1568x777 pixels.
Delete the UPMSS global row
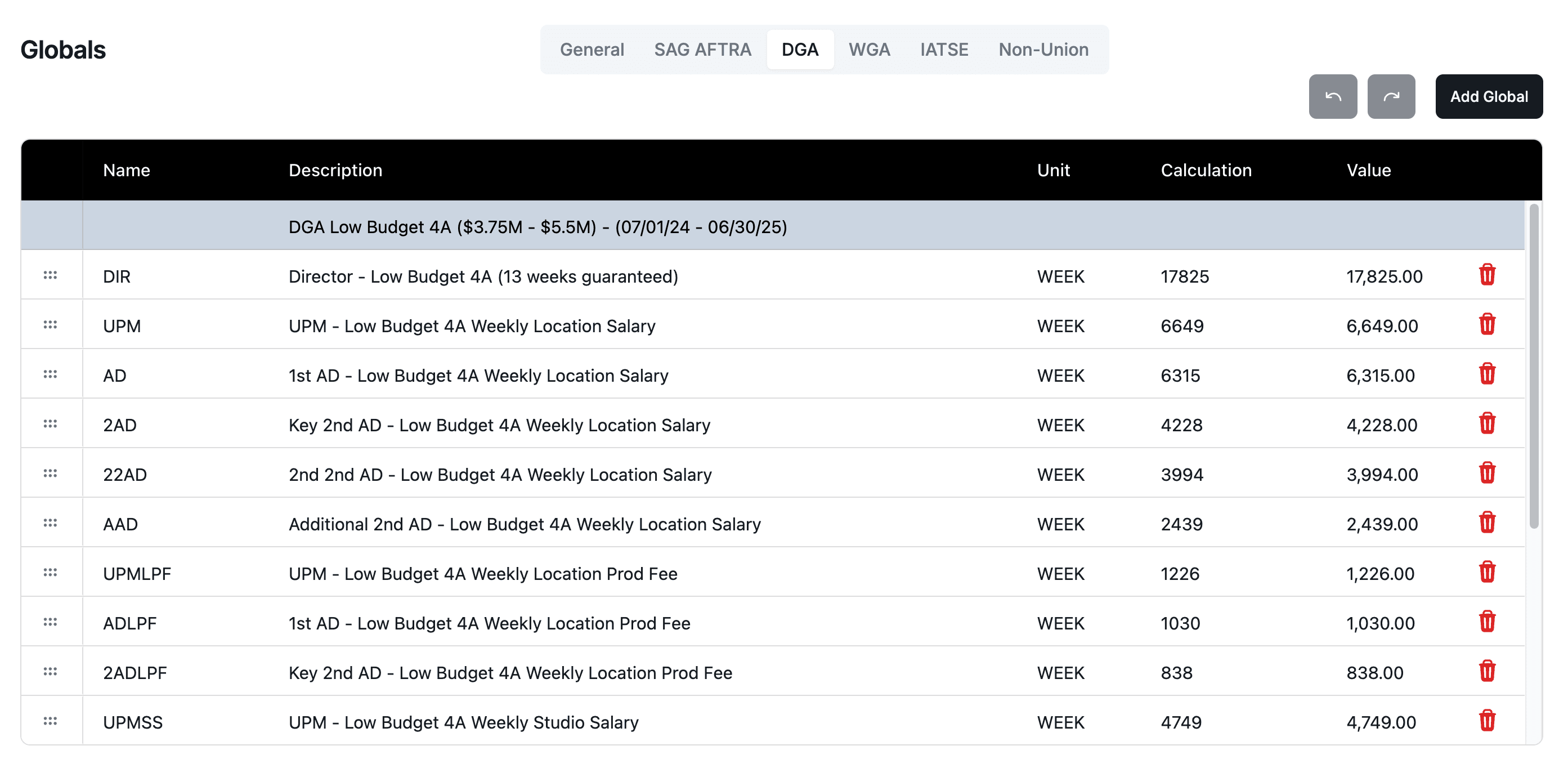click(1488, 722)
